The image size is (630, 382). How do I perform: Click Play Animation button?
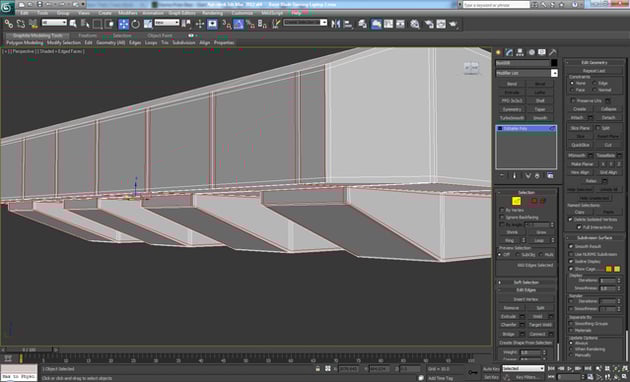[570, 368]
